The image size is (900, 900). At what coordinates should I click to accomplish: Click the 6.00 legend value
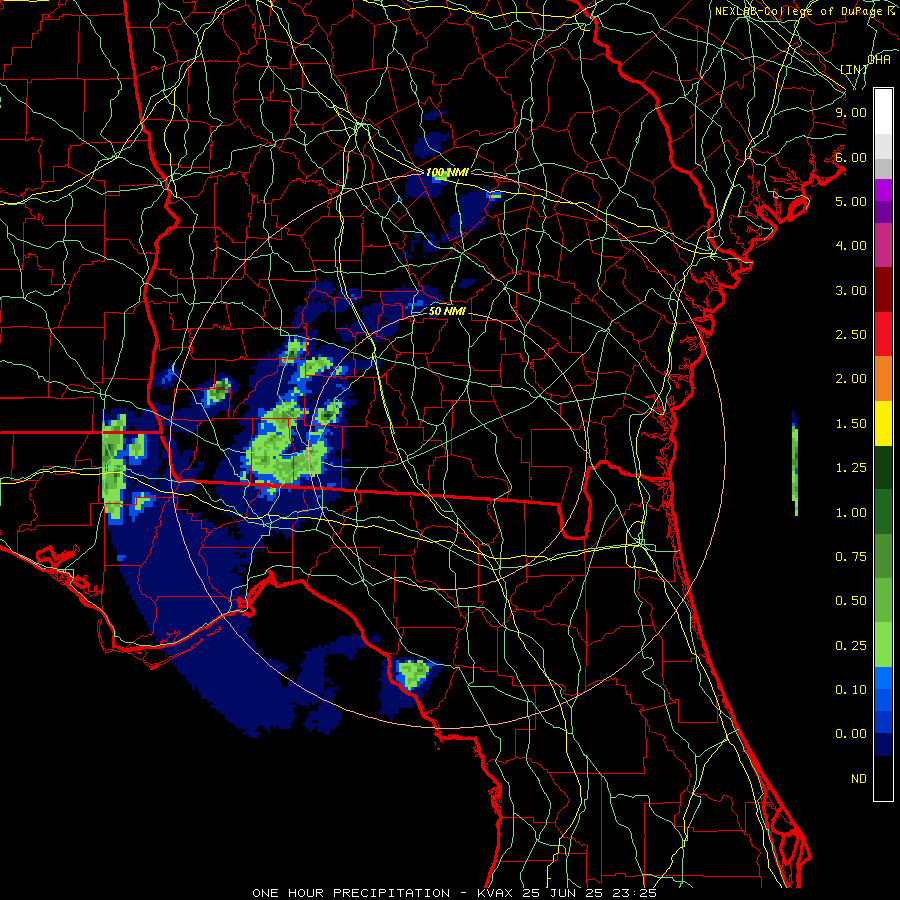[851, 157]
